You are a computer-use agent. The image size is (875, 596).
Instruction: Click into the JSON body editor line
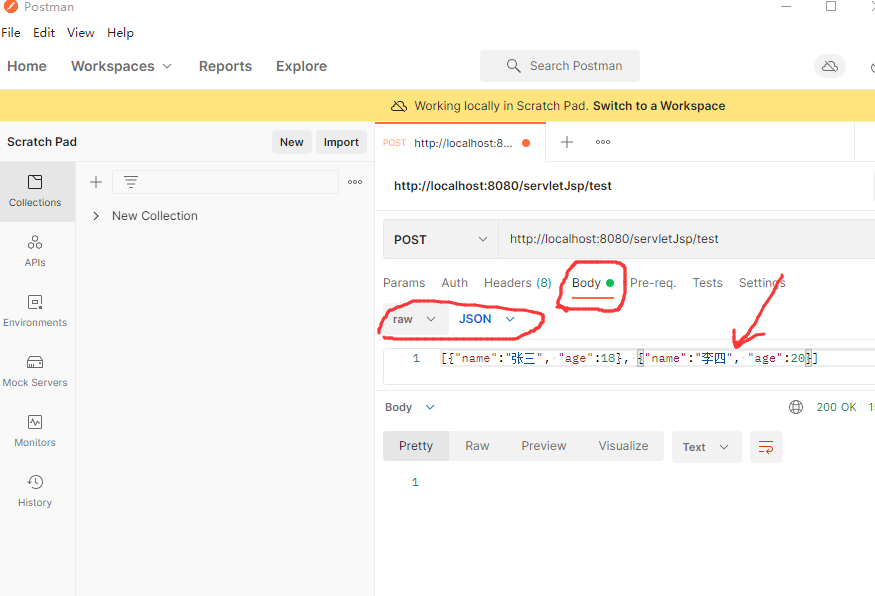[629, 358]
